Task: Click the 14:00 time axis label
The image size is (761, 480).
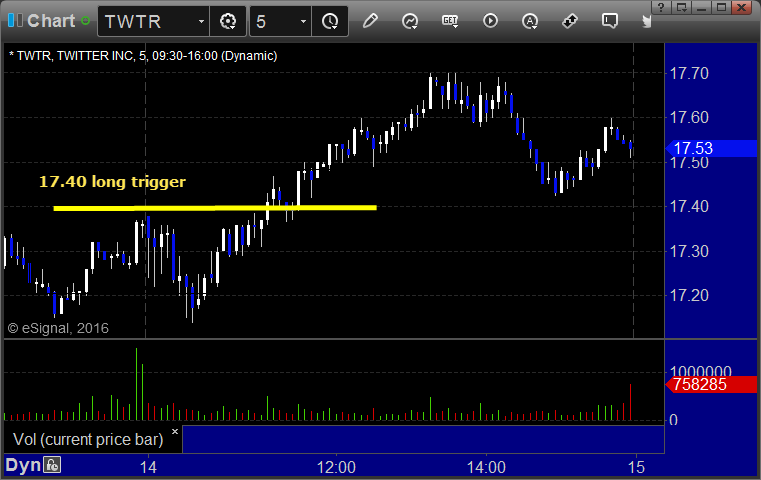Action: point(486,467)
